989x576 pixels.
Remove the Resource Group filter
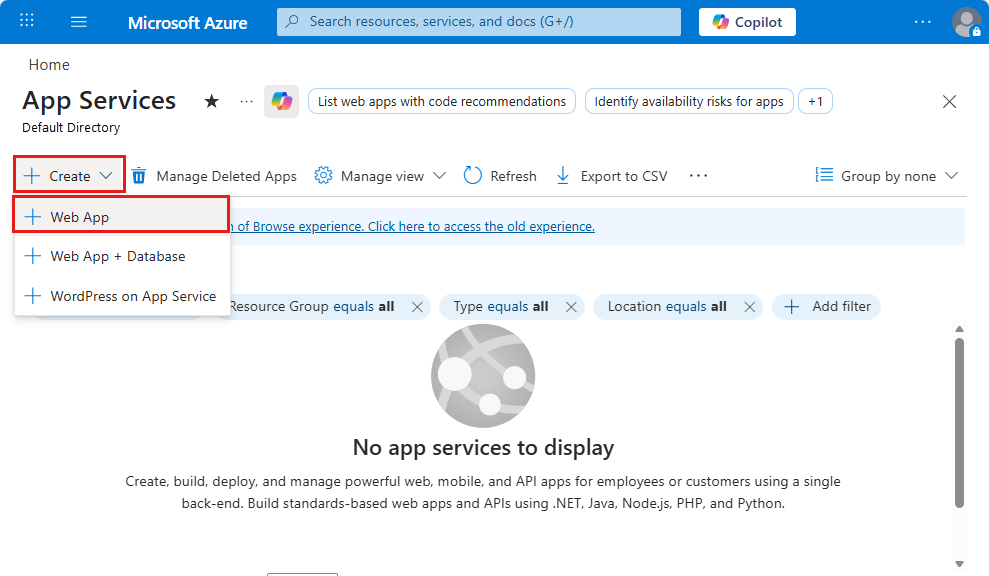pos(417,307)
